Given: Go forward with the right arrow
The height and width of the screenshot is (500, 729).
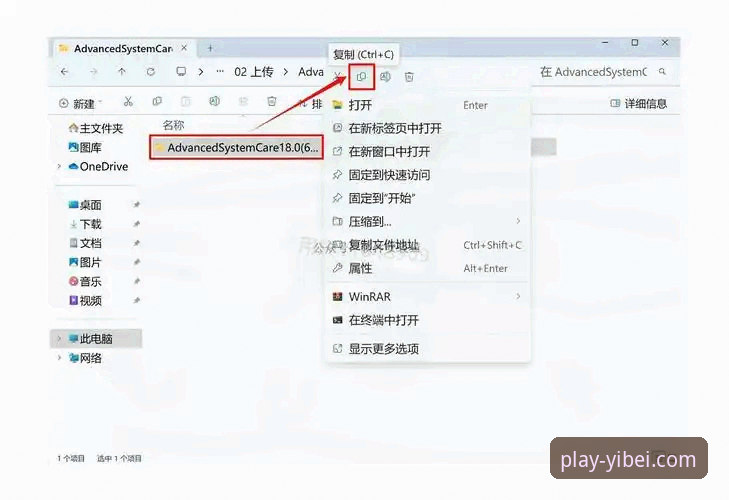Looking at the screenshot, I should pos(93,72).
